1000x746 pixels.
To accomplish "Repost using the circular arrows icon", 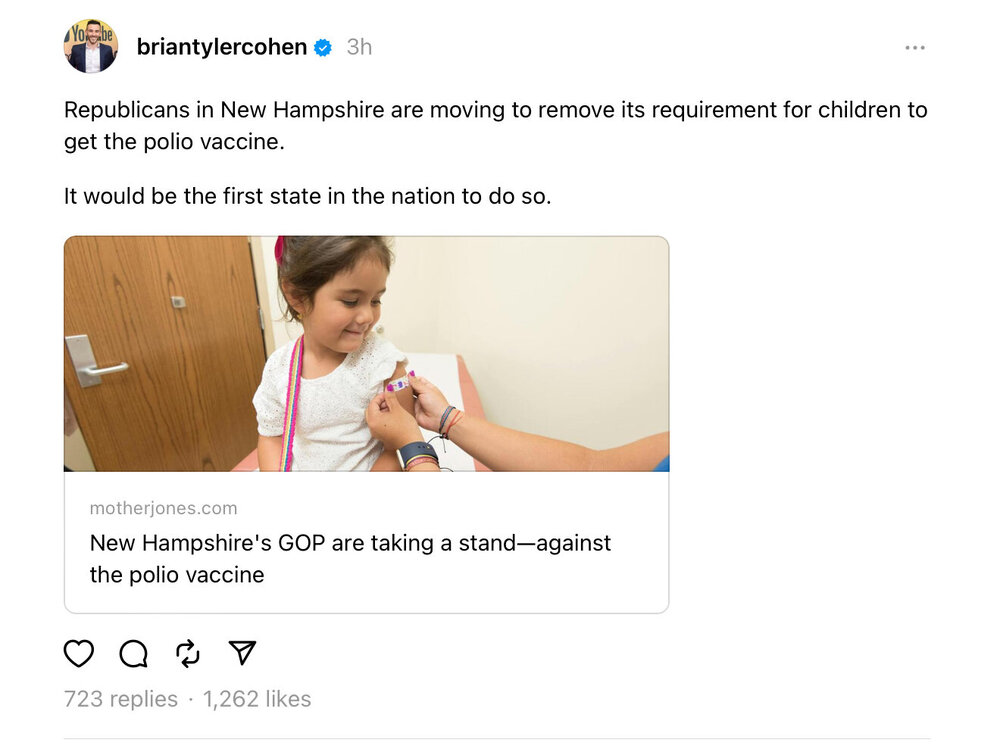I will pos(188,653).
